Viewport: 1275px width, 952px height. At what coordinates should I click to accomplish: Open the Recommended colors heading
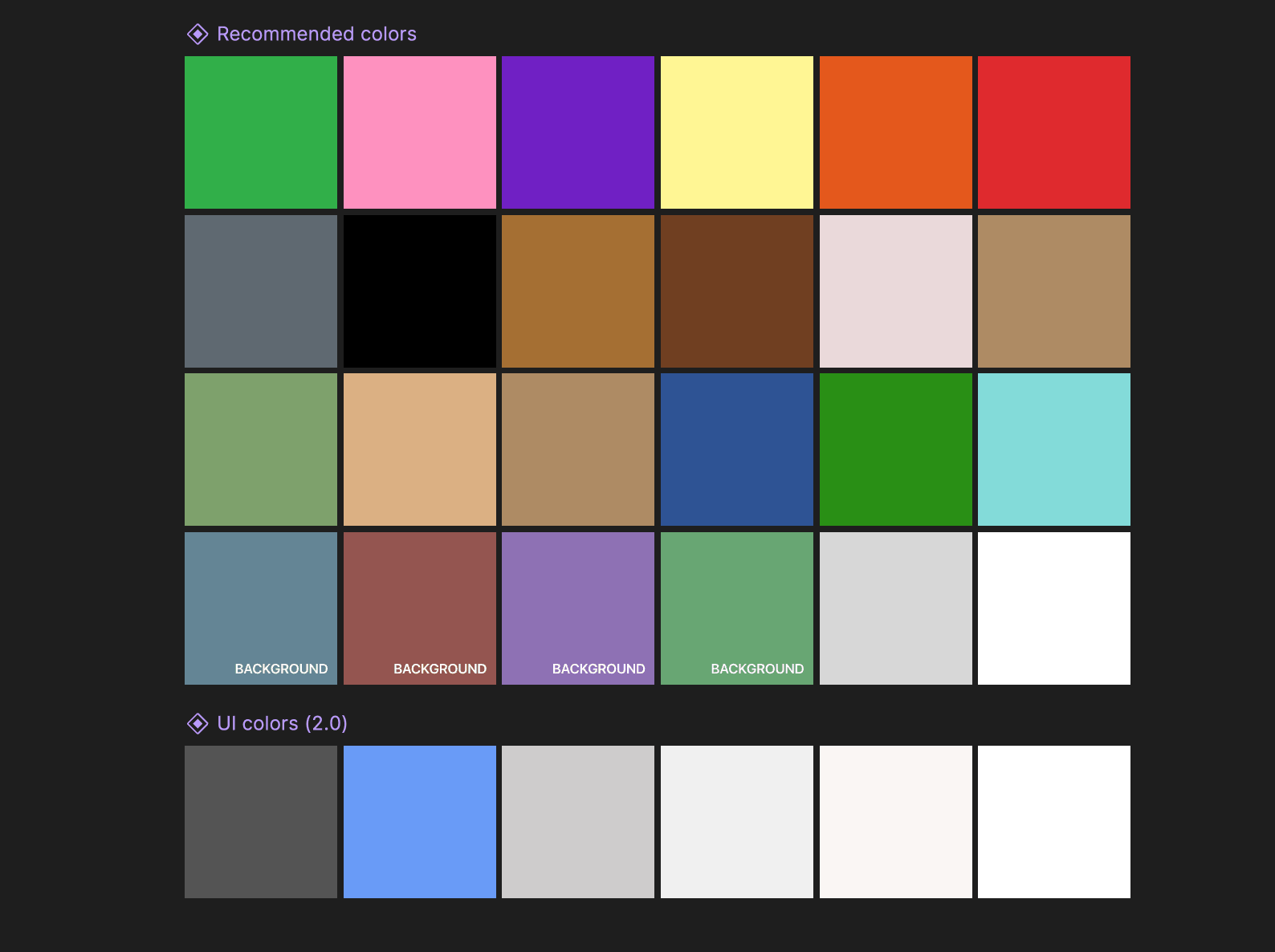point(316,34)
